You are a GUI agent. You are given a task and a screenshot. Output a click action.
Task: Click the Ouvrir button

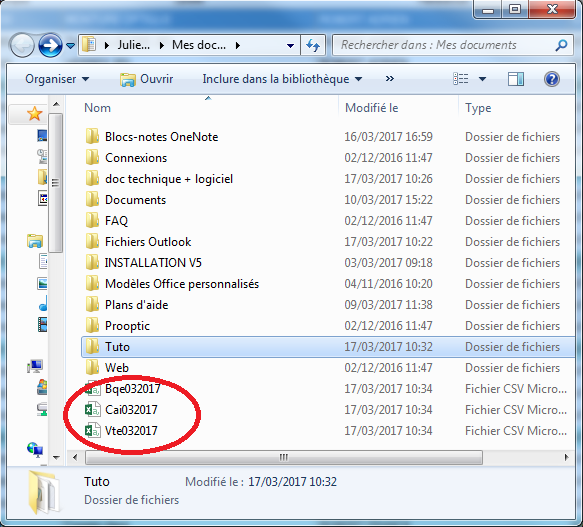[146, 79]
